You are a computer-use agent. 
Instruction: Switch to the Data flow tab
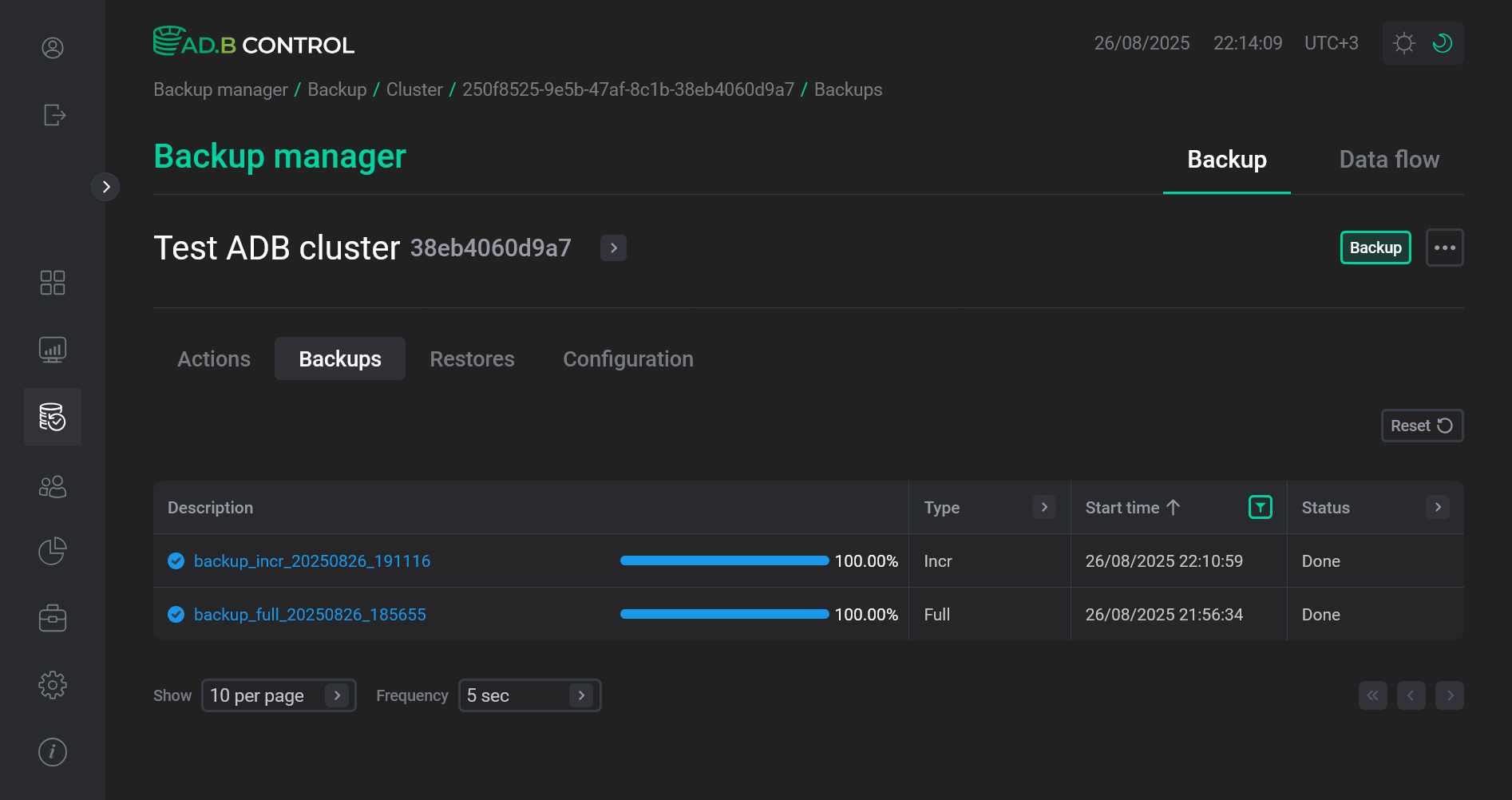click(1388, 160)
